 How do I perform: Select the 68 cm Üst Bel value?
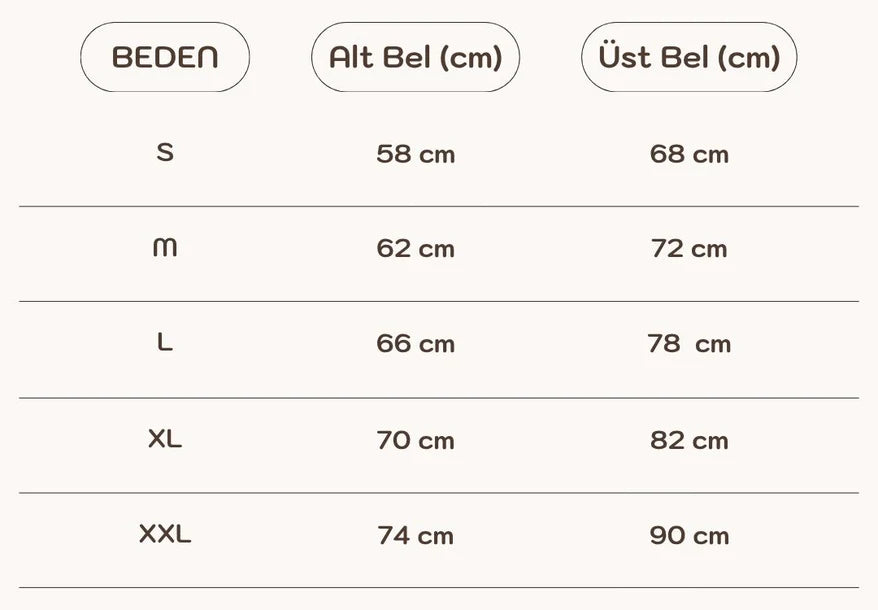(x=689, y=154)
